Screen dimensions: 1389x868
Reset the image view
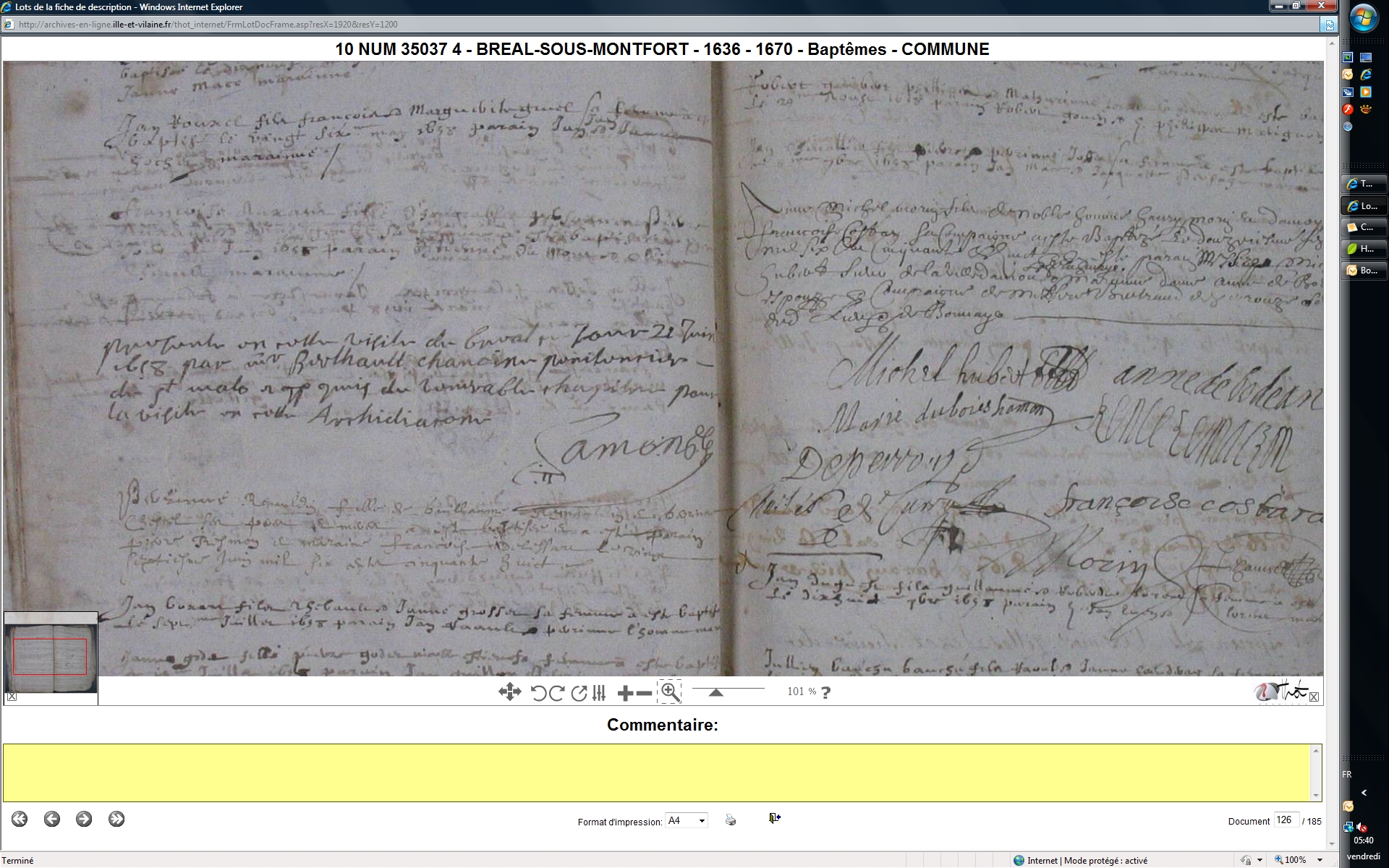point(579,693)
